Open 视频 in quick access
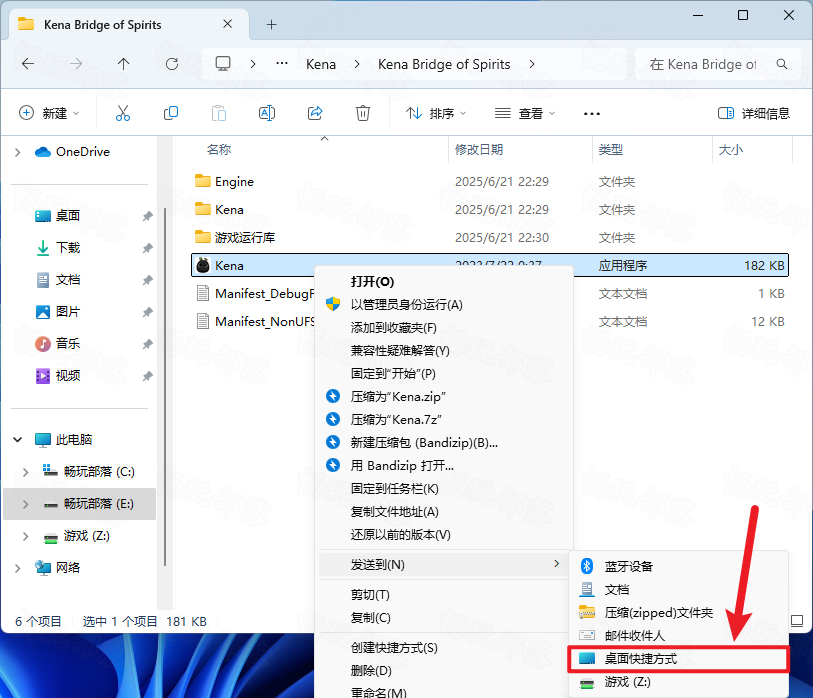This screenshot has width=813, height=698. pos(68,375)
